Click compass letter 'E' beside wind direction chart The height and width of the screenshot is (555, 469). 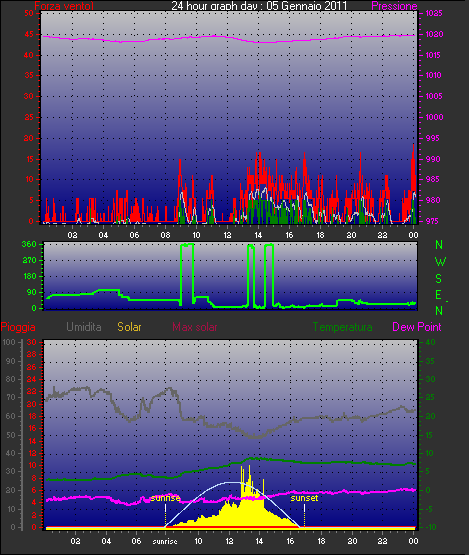tap(438, 295)
